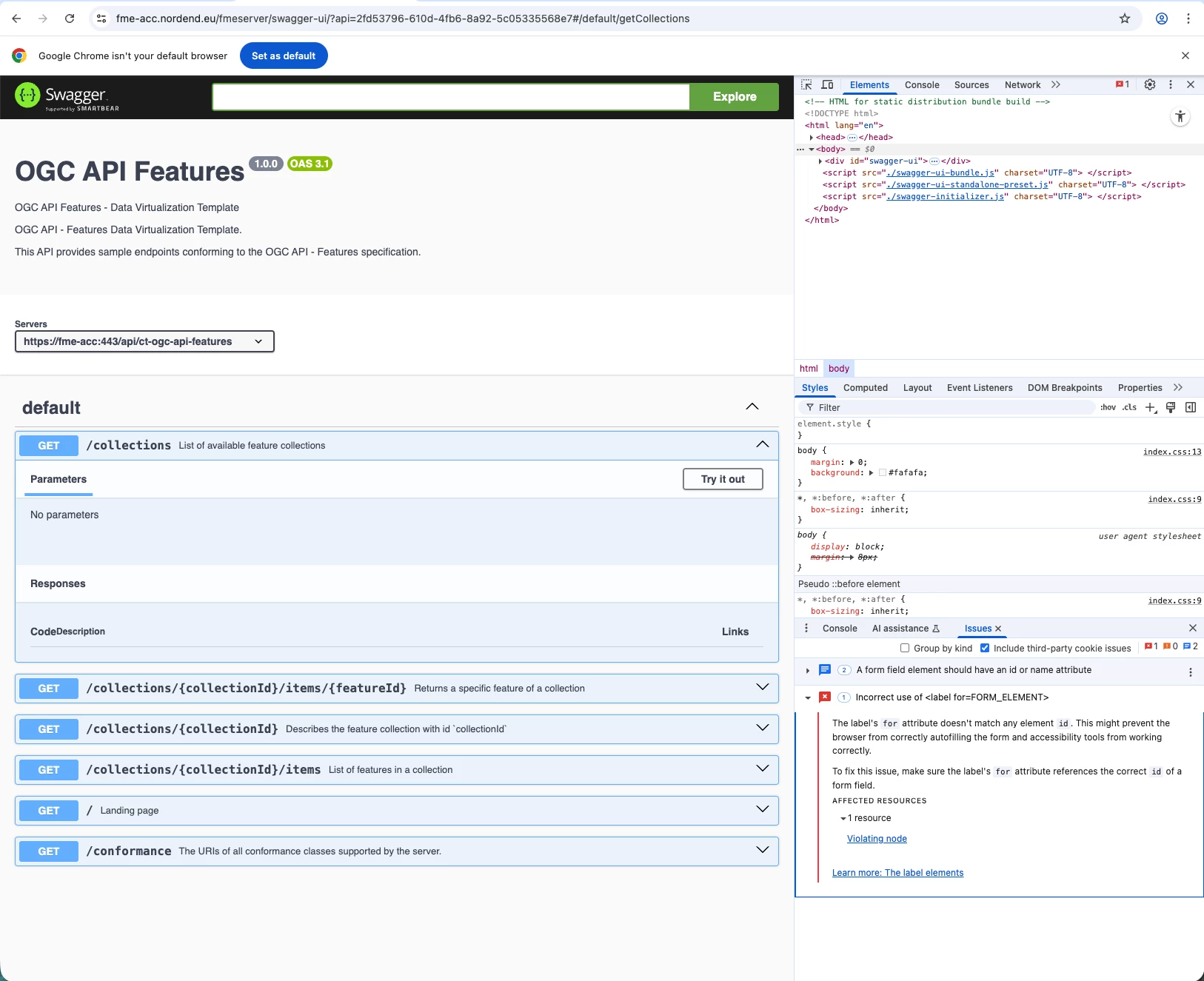
Task: Open the rendering emulation paintbrush icon
Action: (1171, 407)
